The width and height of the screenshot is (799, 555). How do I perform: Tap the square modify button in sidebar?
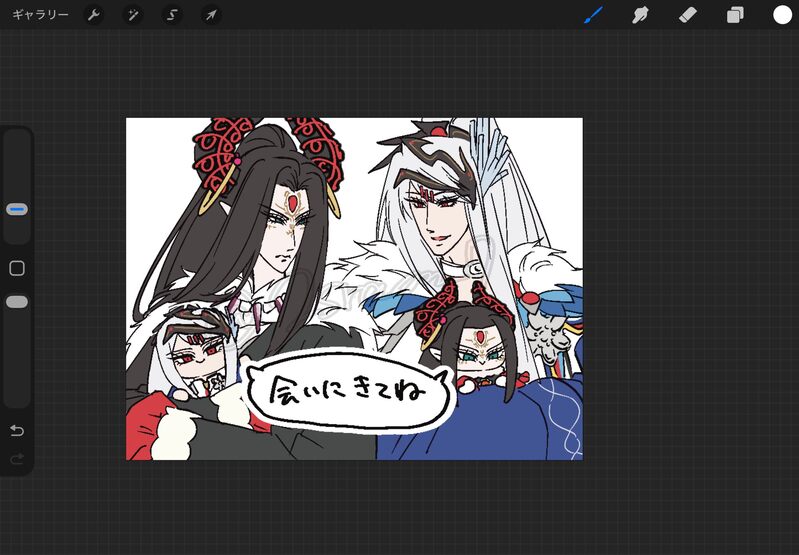point(17,268)
